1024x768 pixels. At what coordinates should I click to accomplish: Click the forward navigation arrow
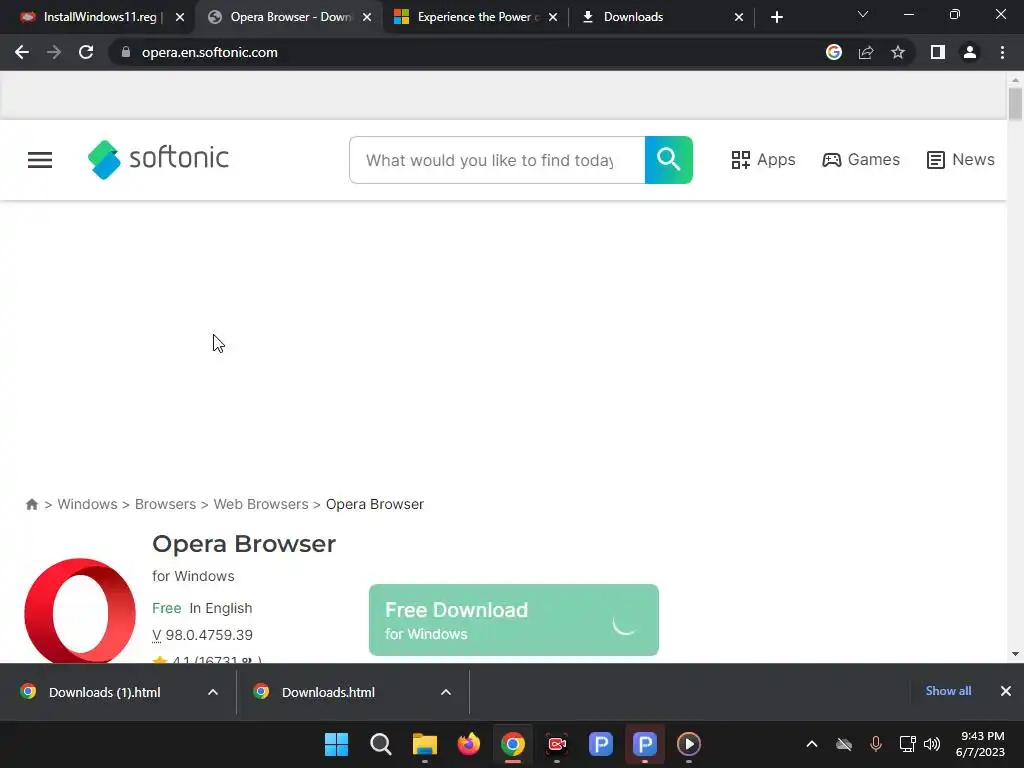point(54,52)
